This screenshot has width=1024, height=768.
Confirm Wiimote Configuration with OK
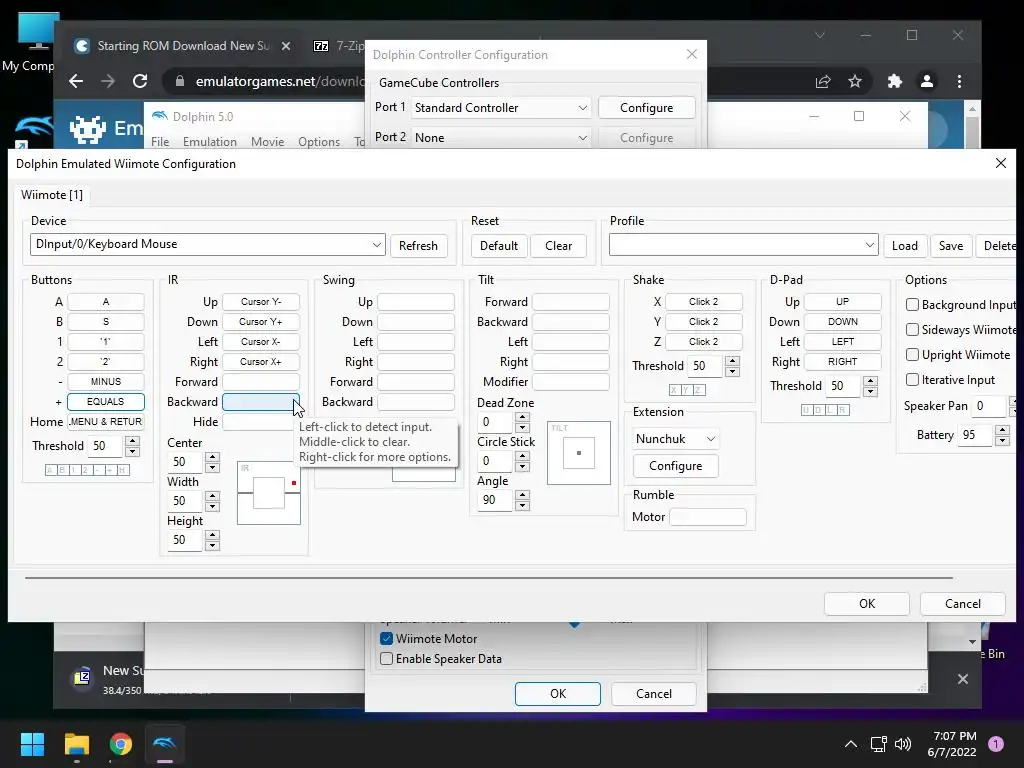coord(867,603)
